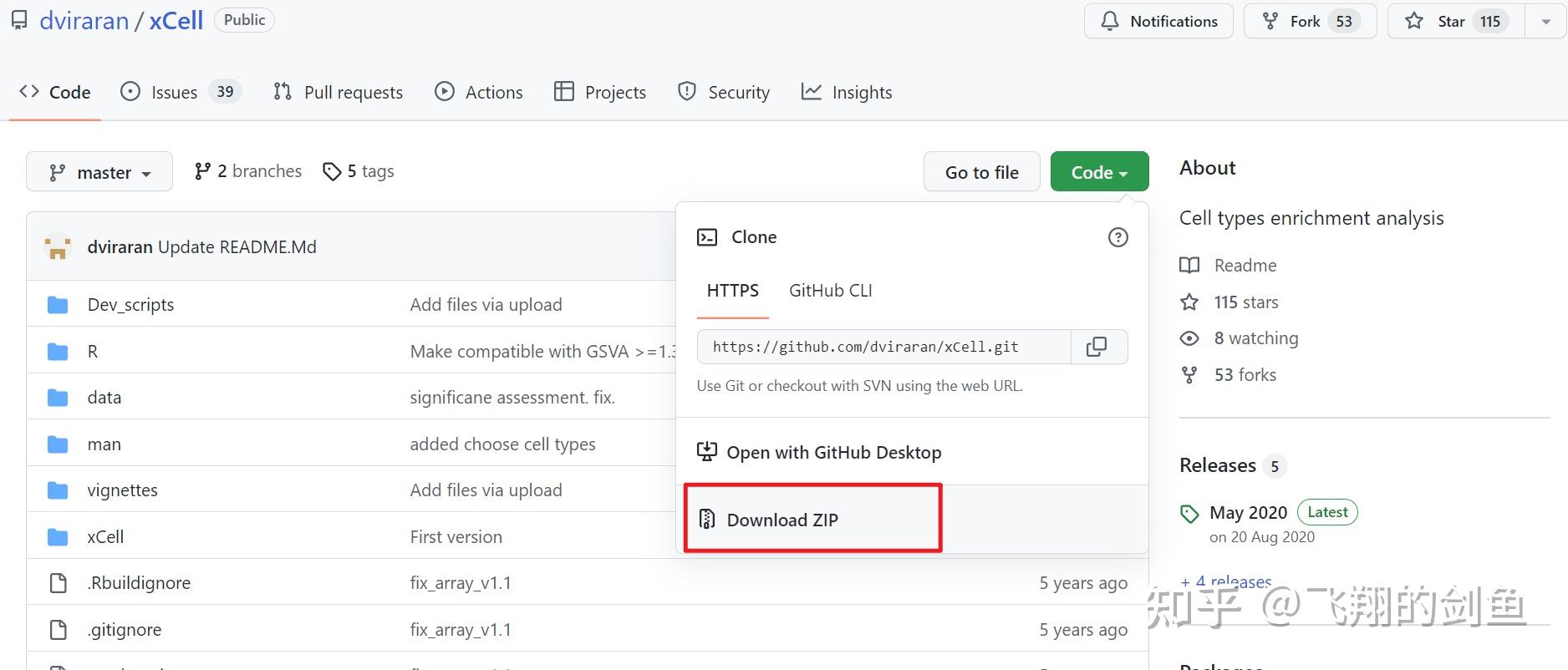Image resolution: width=1568 pixels, height=670 pixels.
Task: Star the xCell repository
Action: click(1454, 22)
